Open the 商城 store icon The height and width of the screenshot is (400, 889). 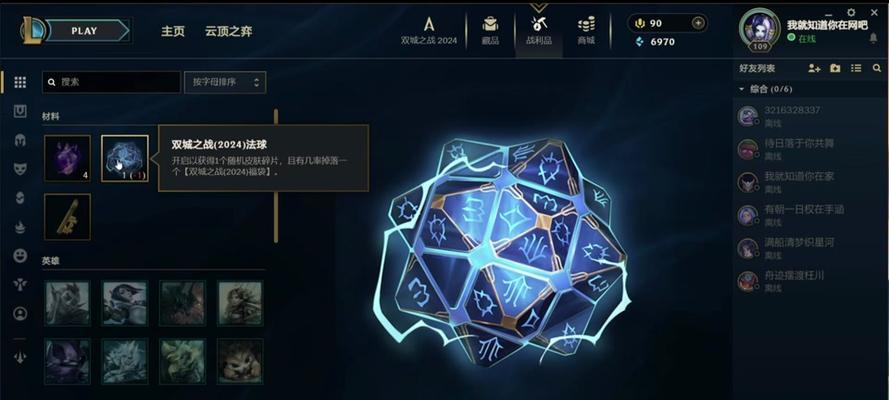pos(586,31)
